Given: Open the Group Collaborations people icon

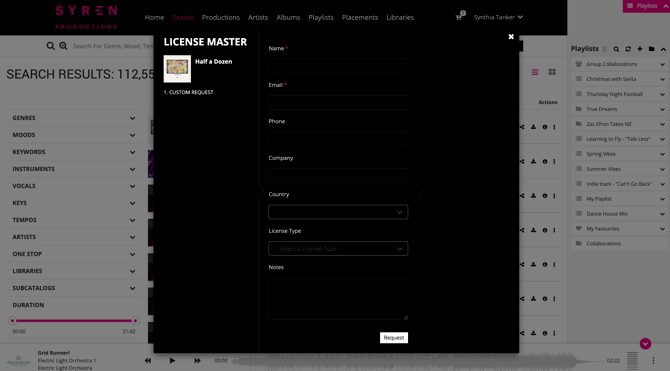Looking at the screenshot, I should tap(579, 64).
